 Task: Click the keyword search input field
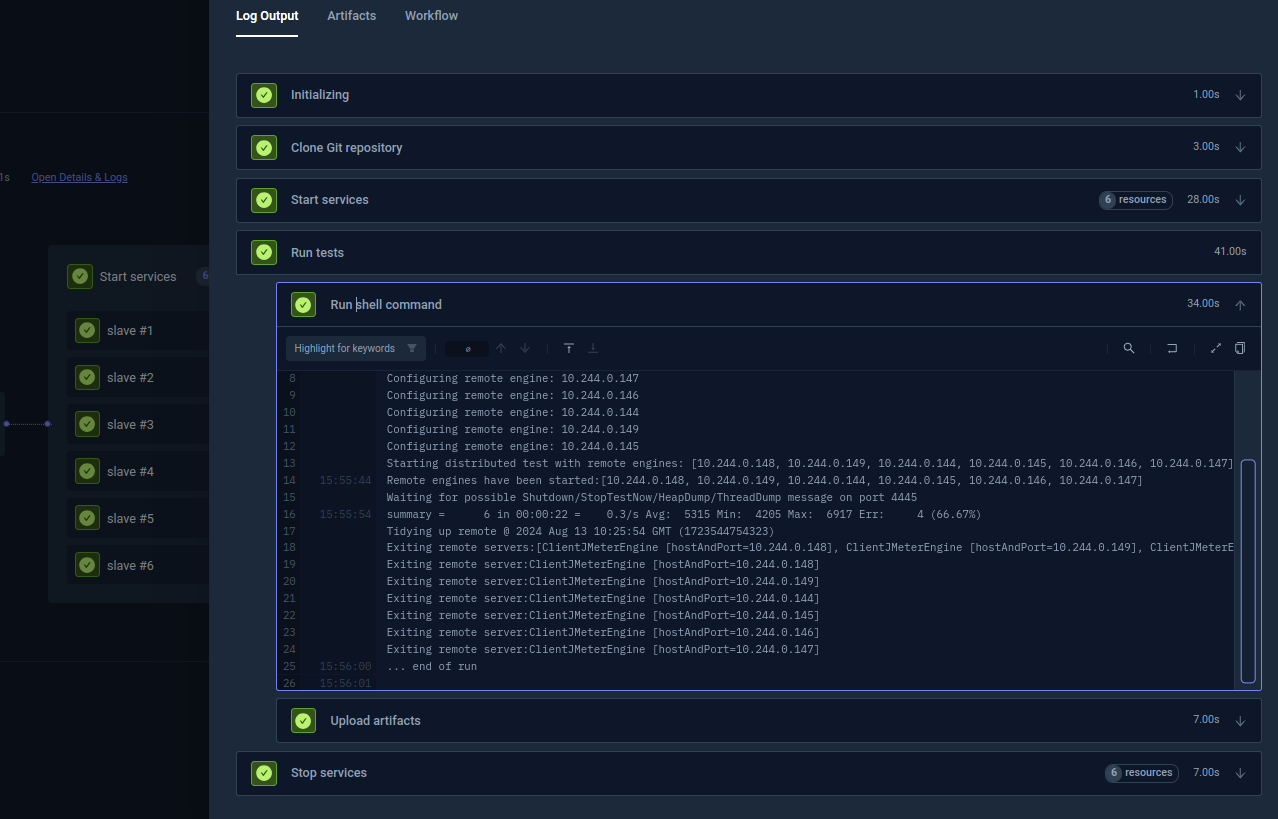pyautogui.click(x=467, y=348)
